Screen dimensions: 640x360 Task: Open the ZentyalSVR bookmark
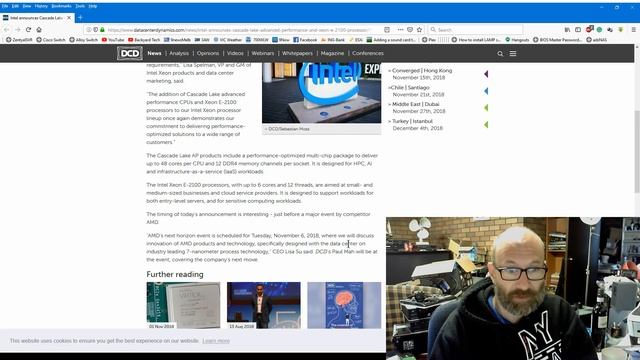[x=19, y=40]
